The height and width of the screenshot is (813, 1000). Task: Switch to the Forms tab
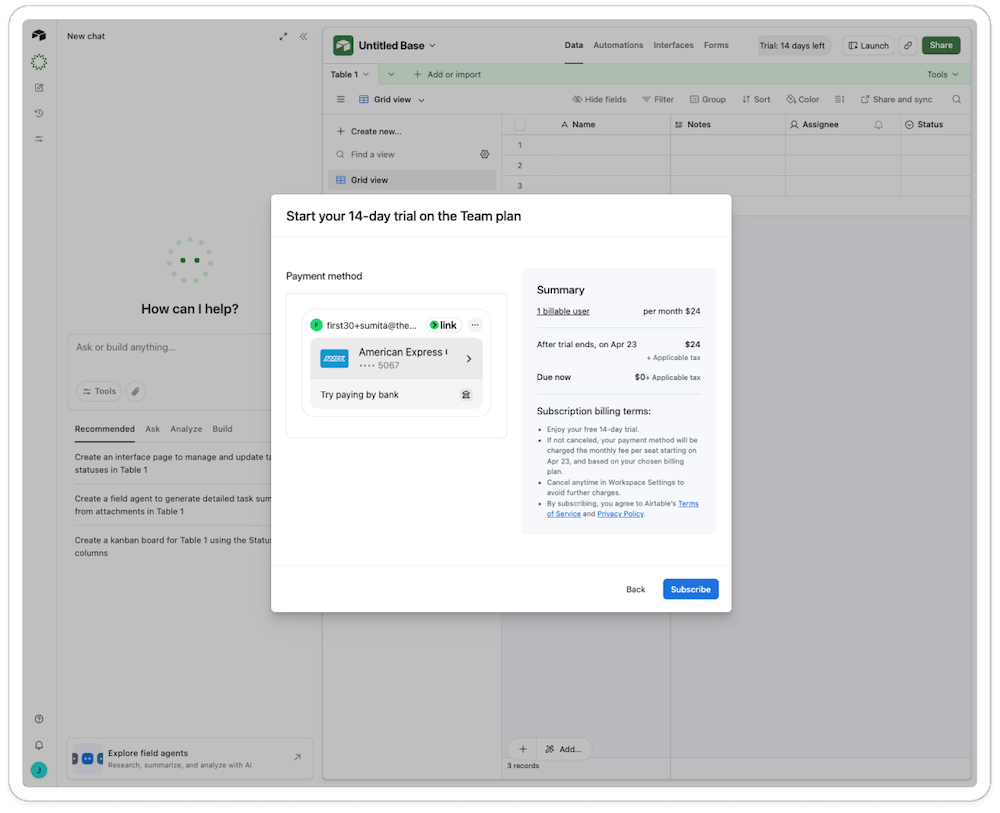point(716,45)
